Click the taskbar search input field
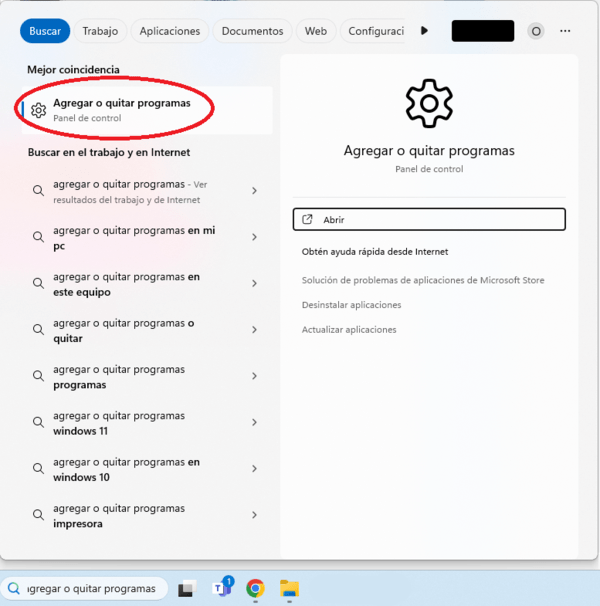Screen dimensions: 600x606 [84, 588]
